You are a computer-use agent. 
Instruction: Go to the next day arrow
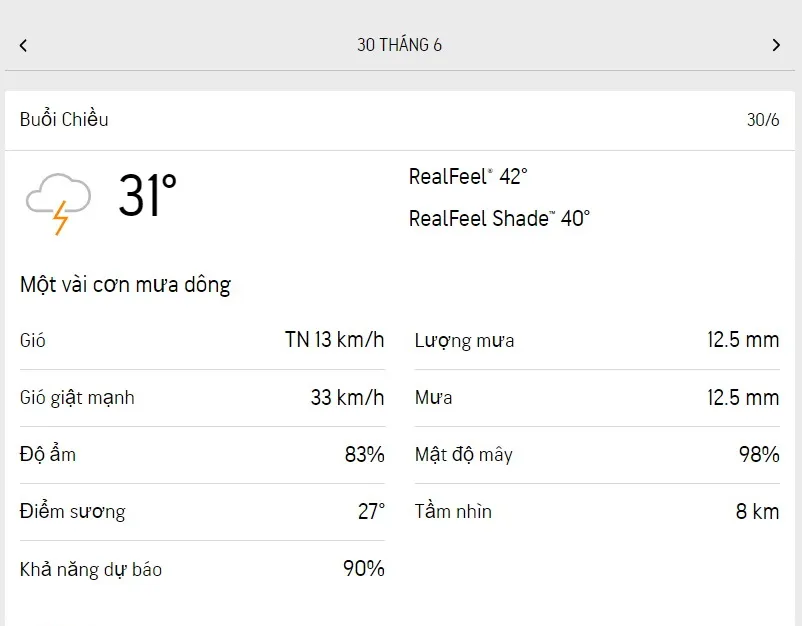coord(776,45)
